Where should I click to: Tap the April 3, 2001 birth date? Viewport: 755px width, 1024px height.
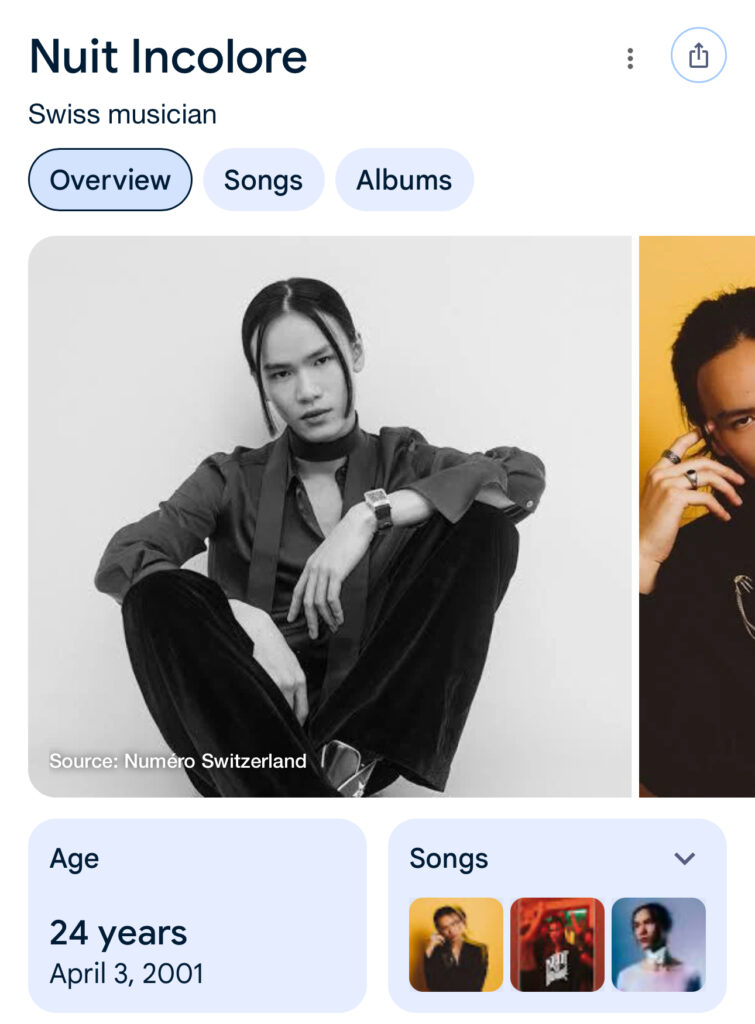[x=127, y=974]
